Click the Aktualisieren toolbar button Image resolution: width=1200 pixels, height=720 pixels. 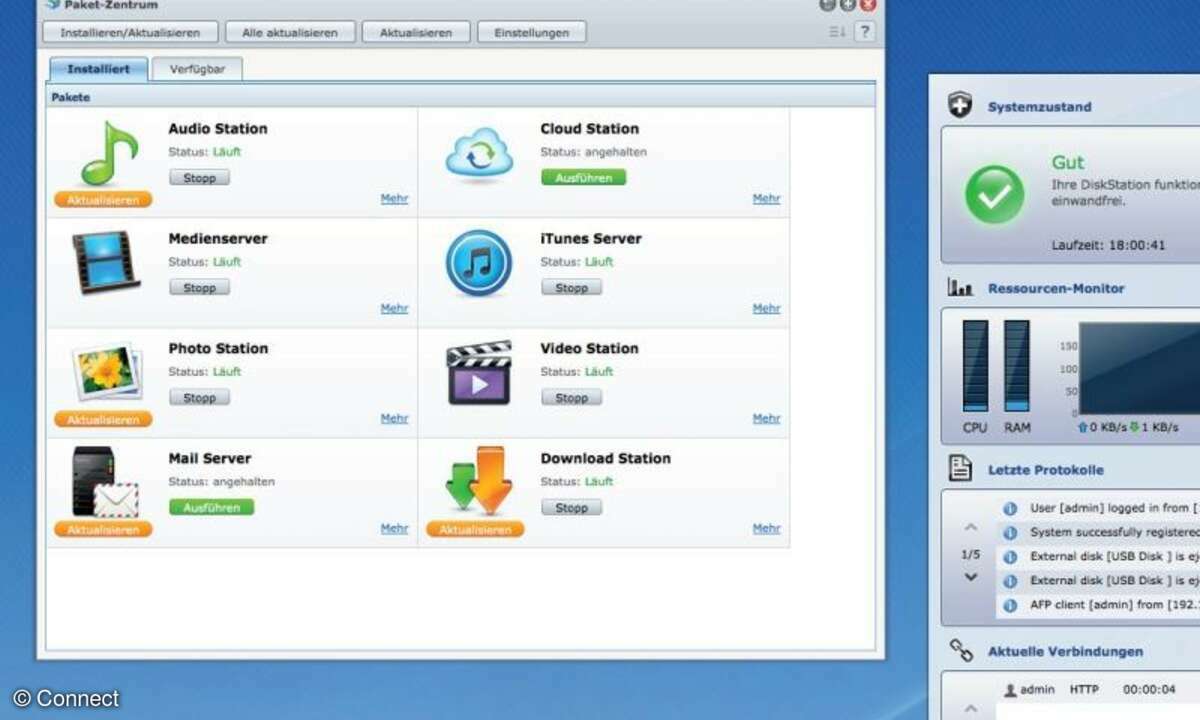tap(416, 32)
